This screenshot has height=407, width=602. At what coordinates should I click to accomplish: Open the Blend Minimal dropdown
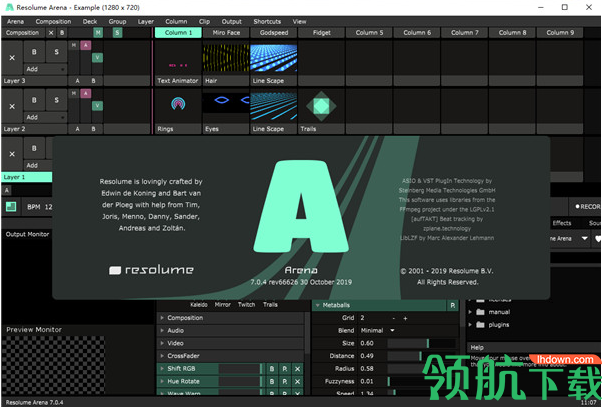[377, 331]
